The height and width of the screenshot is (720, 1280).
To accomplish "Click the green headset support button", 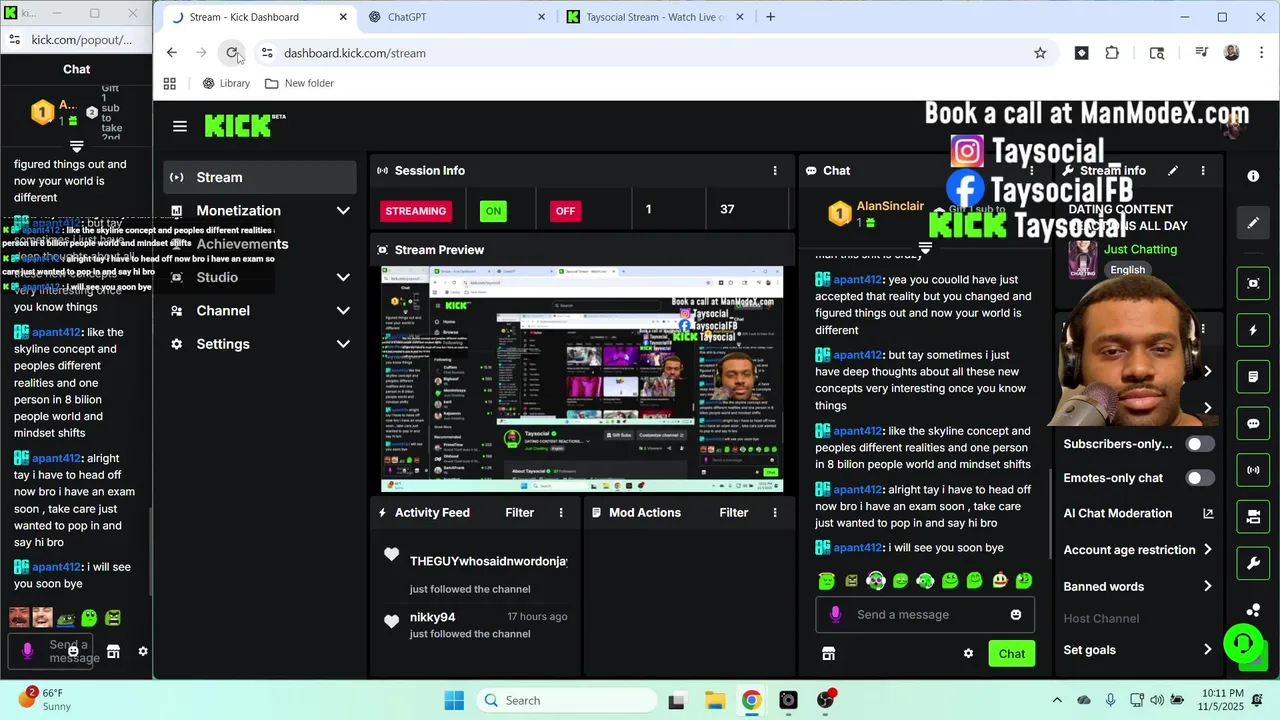I will pos(1242,643).
